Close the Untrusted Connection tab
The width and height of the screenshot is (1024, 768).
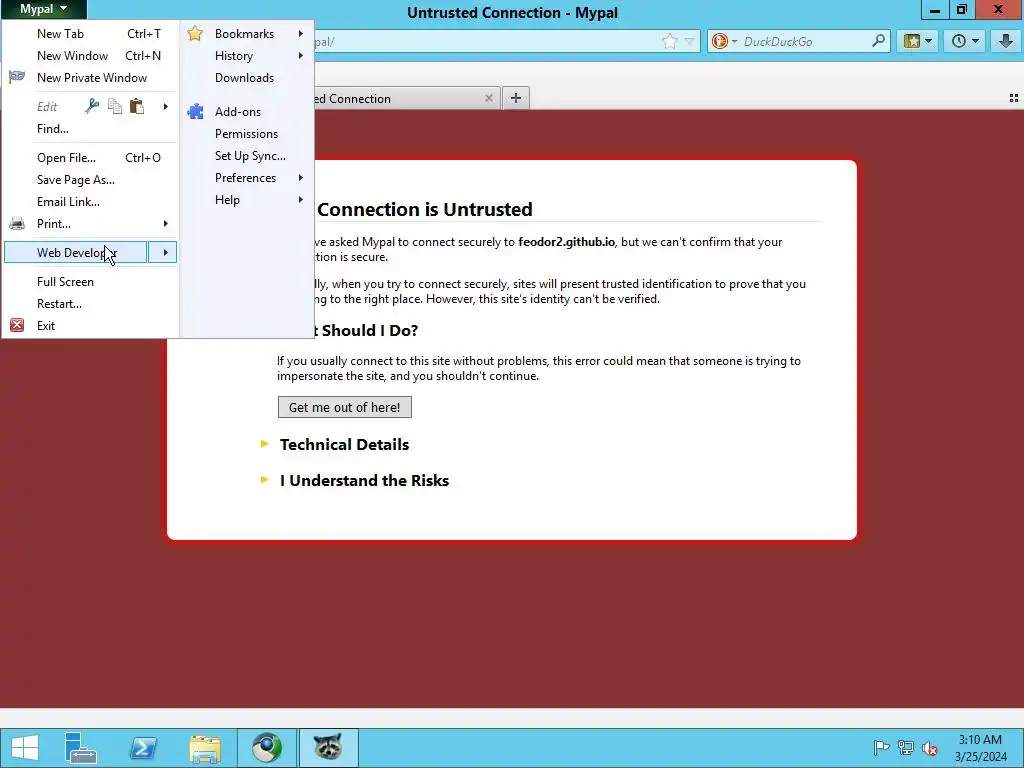point(488,98)
